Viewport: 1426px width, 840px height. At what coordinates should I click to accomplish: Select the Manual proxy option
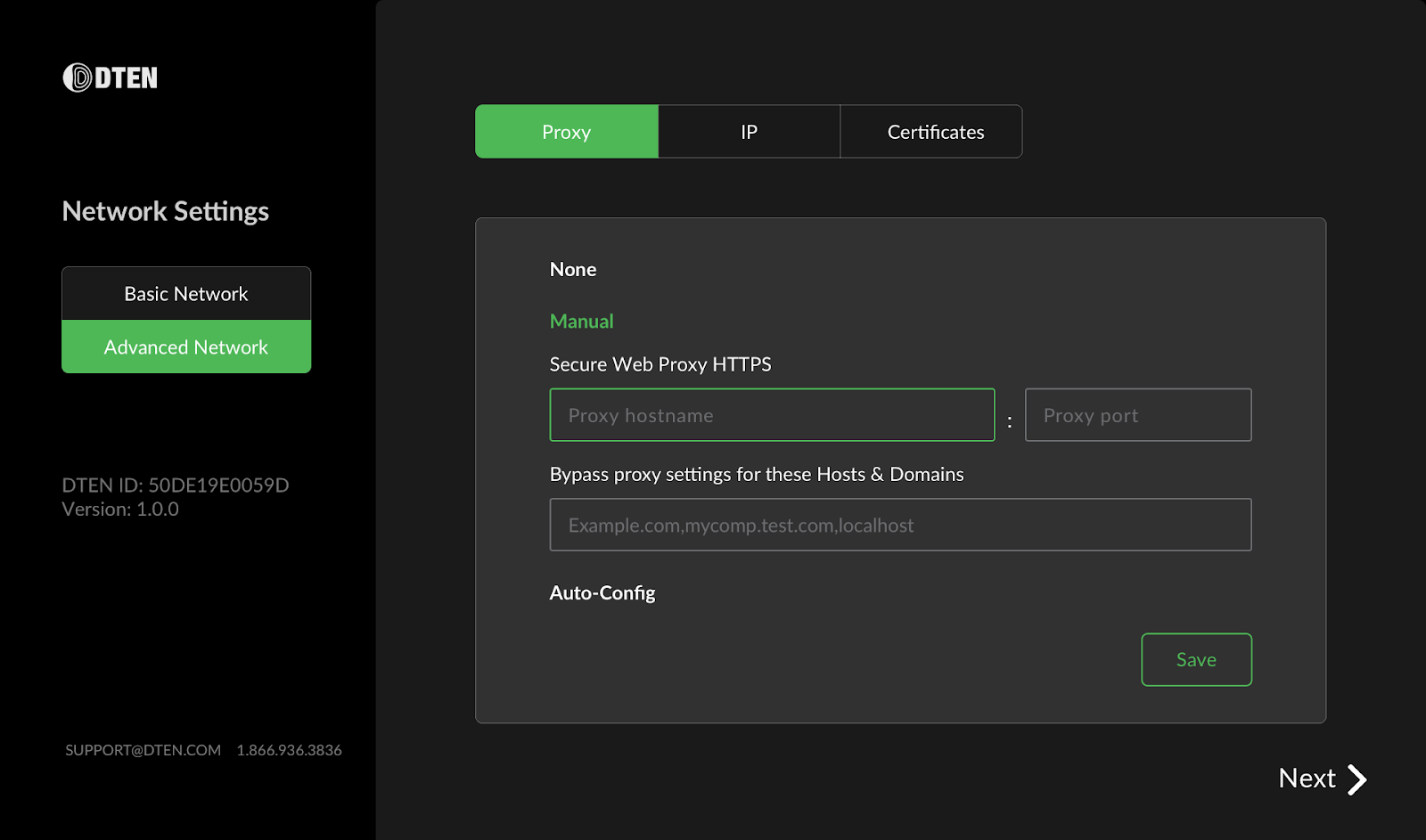pyautogui.click(x=581, y=321)
